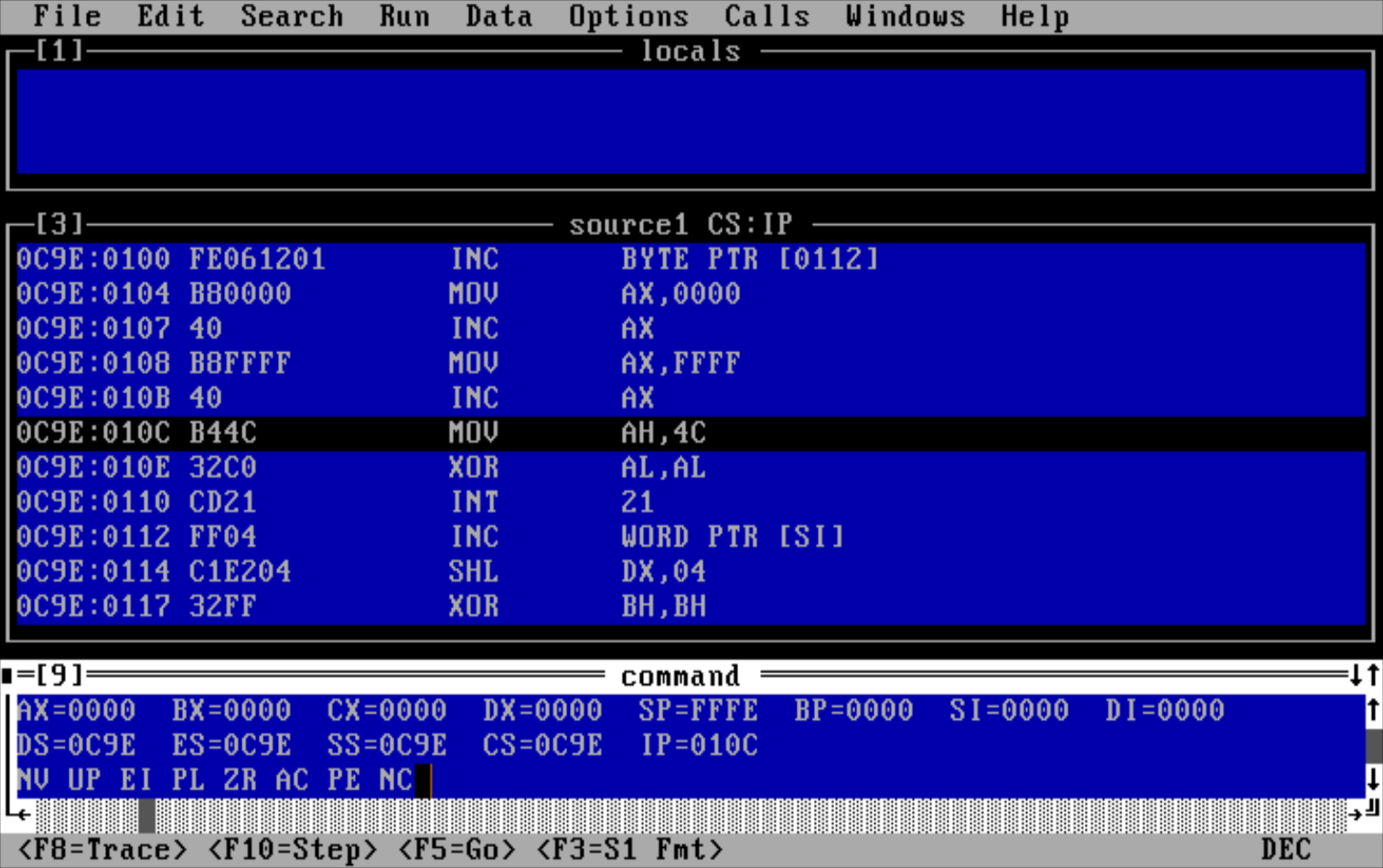This screenshot has width=1383, height=868.
Task: Click the DX=0000 register value
Action: pos(542,711)
